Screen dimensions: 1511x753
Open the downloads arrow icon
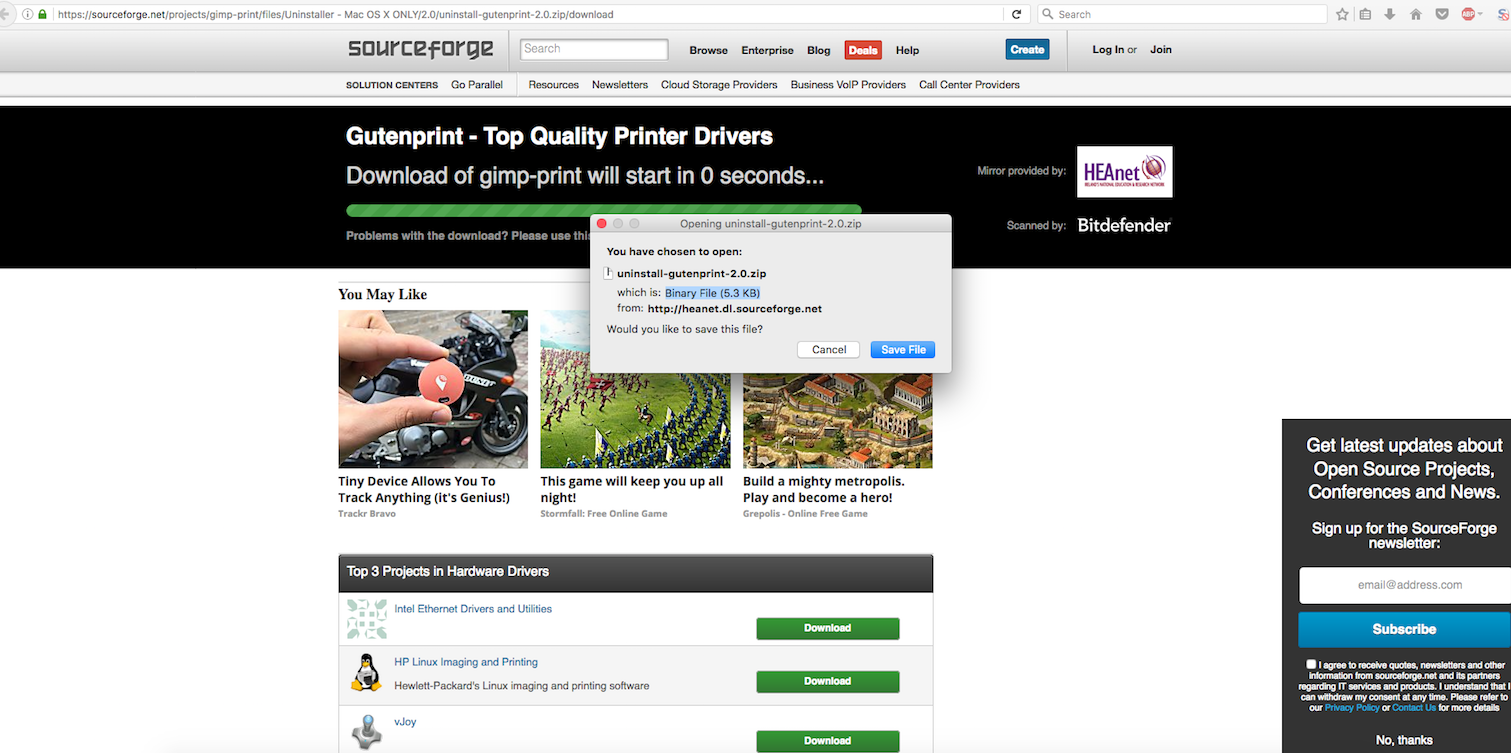tap(1390, 14)
